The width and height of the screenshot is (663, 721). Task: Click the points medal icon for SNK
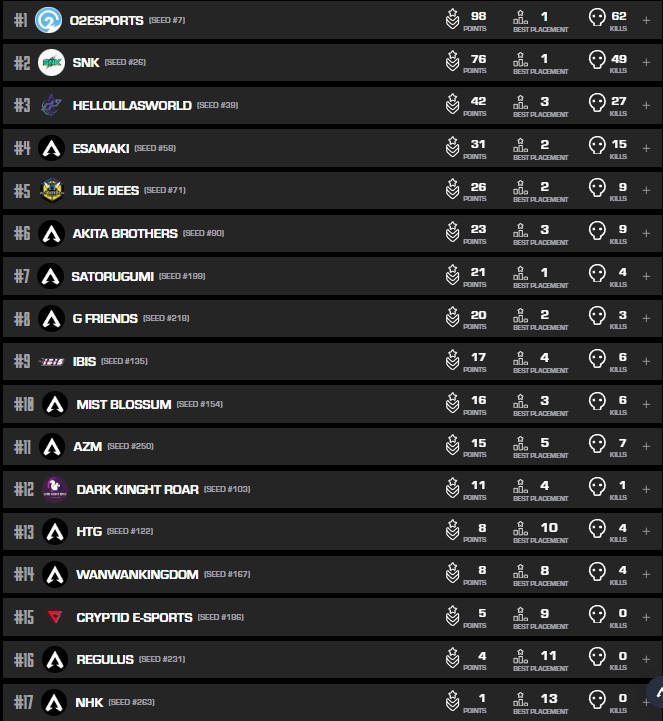tap(452, 62)
